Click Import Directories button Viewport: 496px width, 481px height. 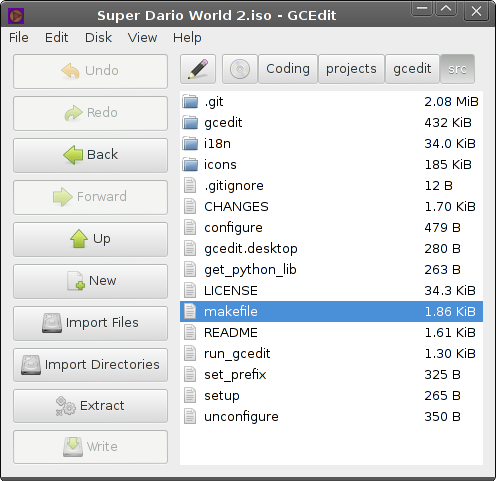pyautogui.click(x=90, y=365)
